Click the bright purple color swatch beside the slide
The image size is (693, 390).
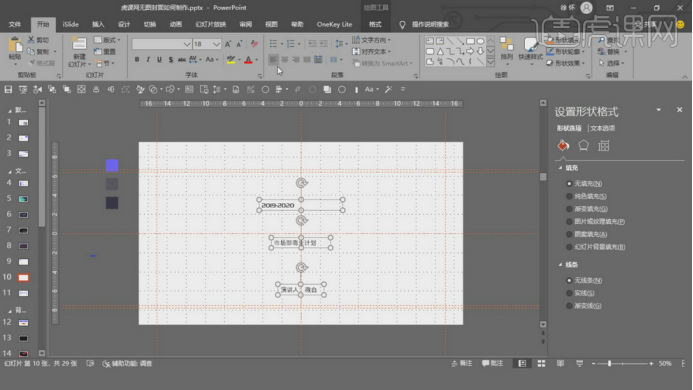point(112,165)
